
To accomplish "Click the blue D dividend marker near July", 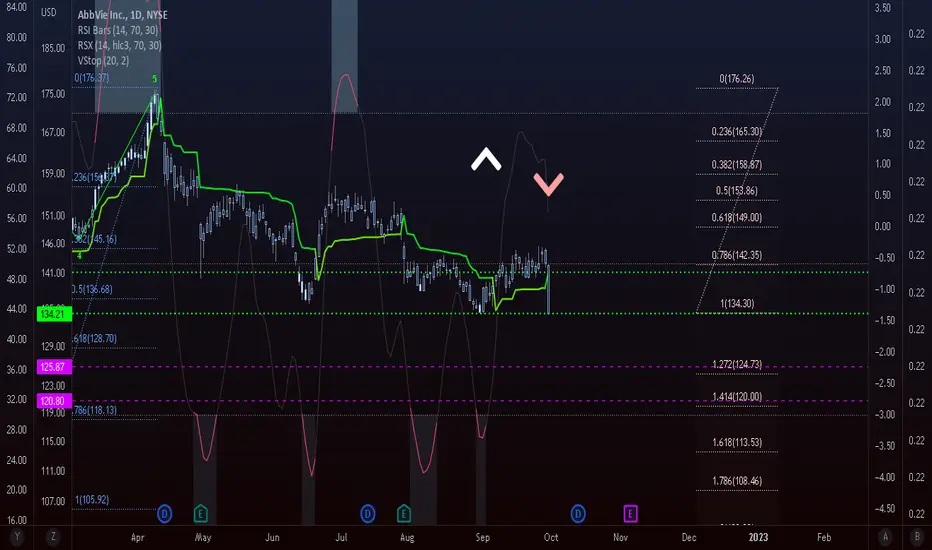I will pyautogui.click(x=367, y=513).
